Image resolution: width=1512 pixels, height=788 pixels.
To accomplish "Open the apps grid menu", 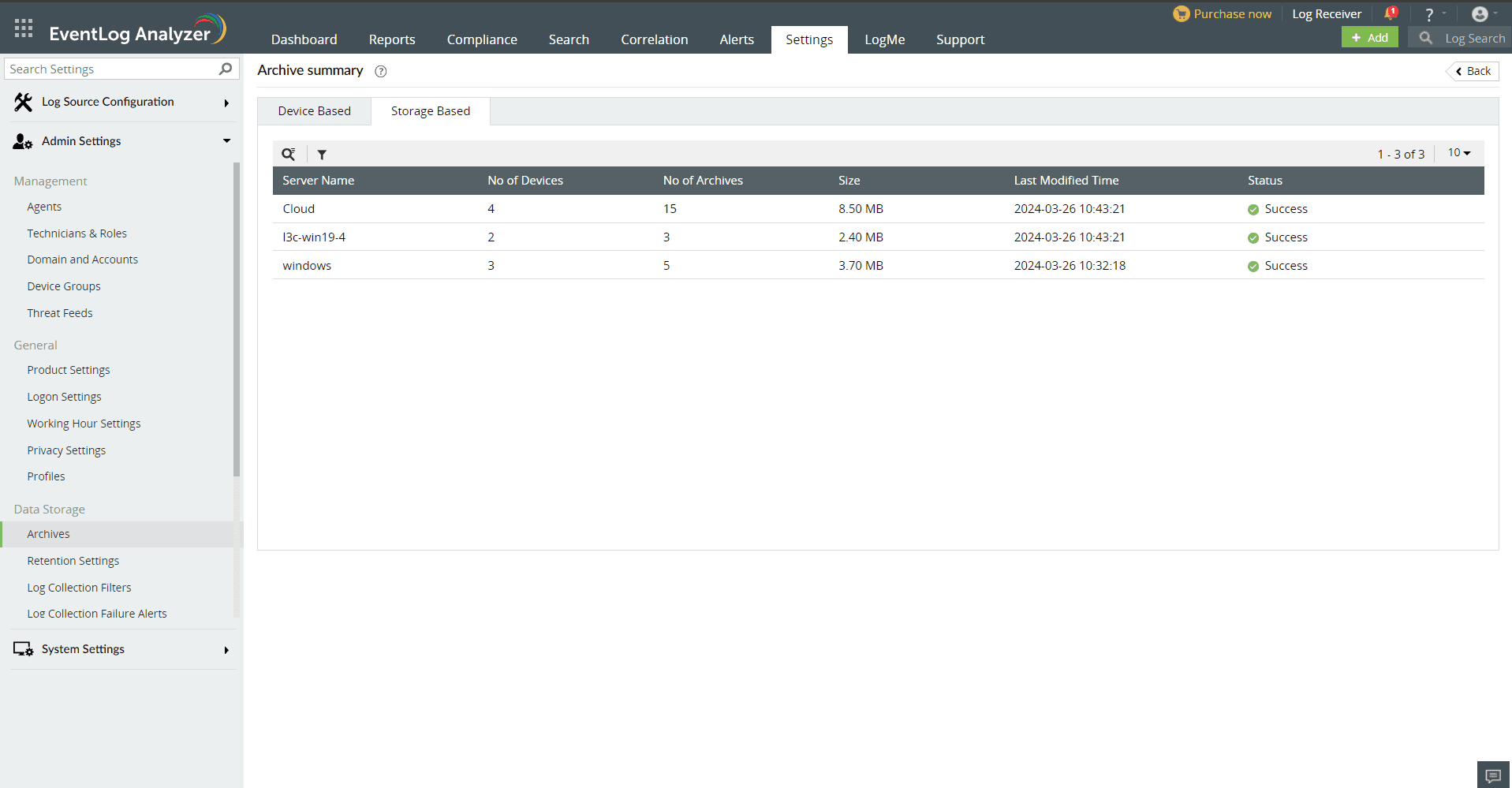I will [24, 28].
